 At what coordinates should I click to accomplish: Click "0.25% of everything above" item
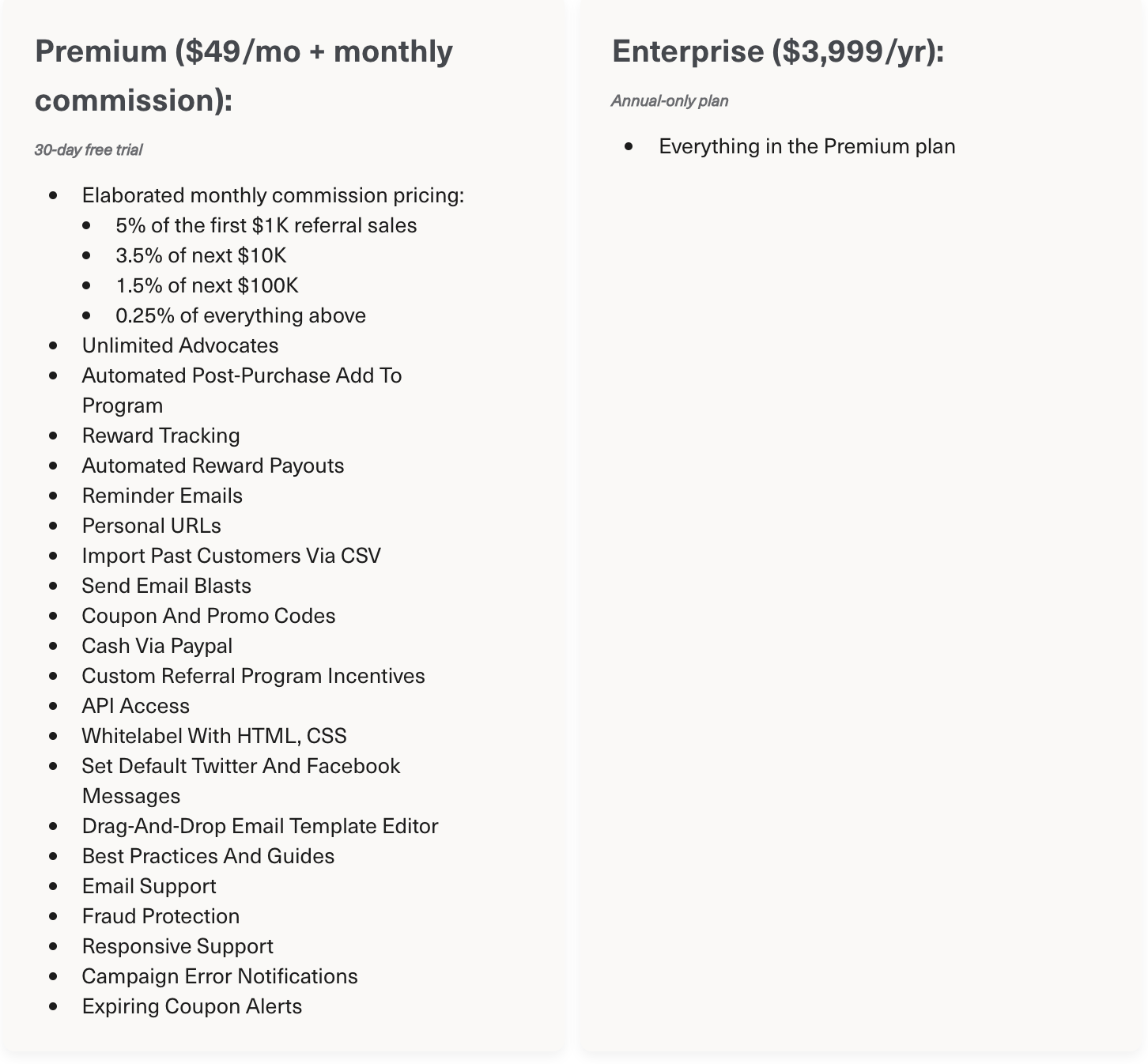tap(240, 315)
